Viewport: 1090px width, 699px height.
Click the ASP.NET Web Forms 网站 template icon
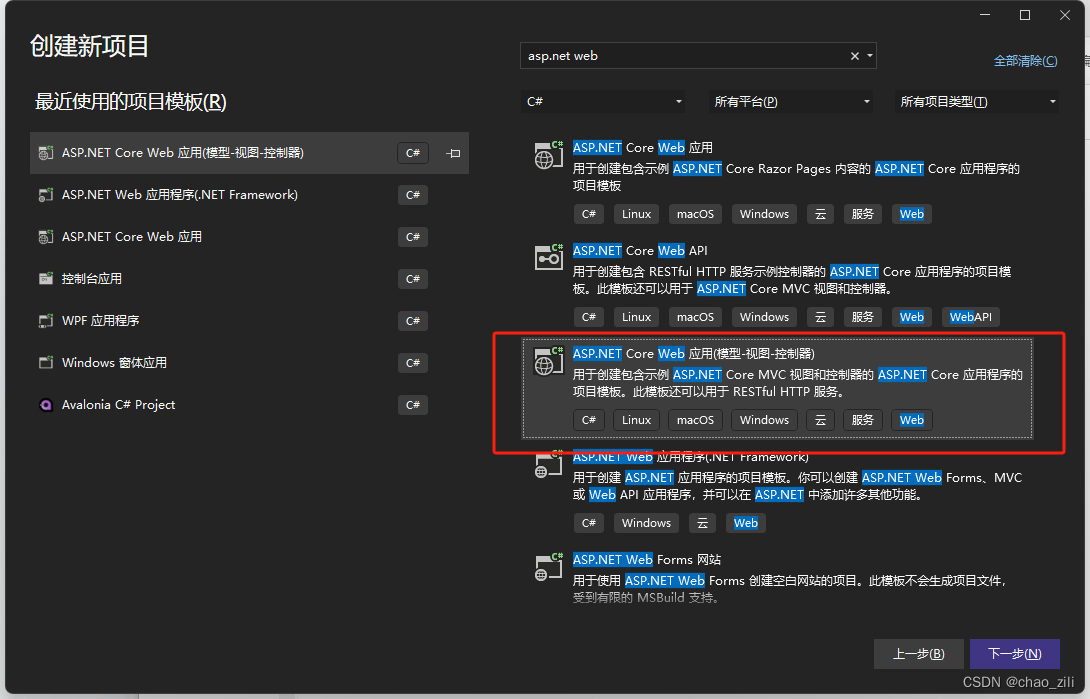pyautogui.click(x=548, y=567)
